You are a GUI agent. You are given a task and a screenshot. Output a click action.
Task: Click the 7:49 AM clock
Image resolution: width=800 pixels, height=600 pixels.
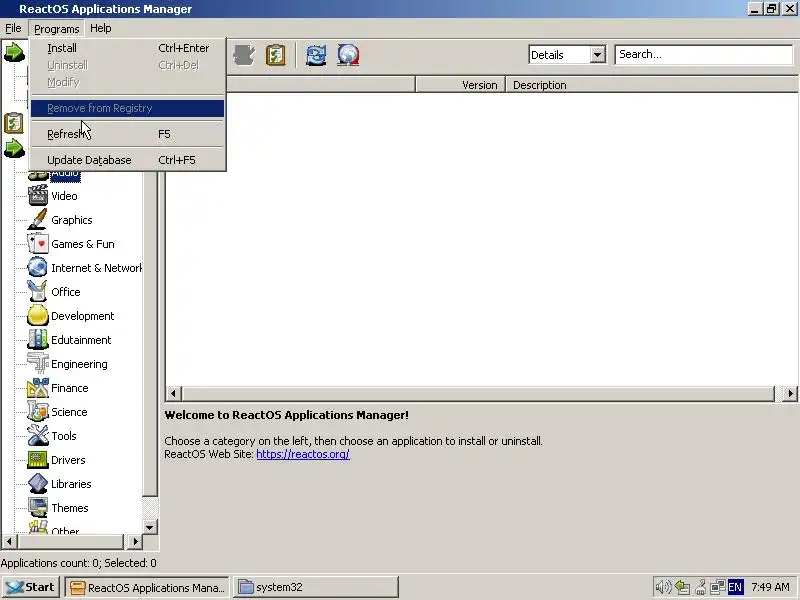(770, 587)
